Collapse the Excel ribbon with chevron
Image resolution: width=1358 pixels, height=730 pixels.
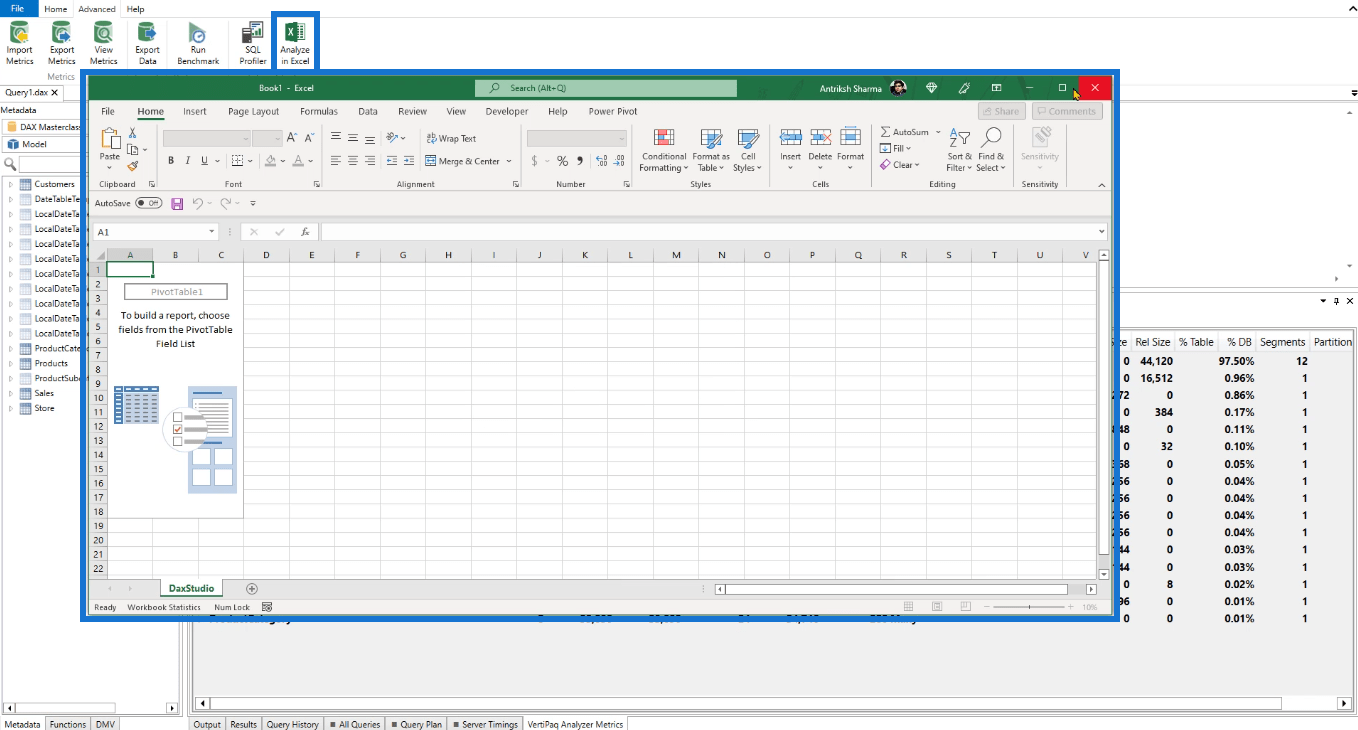point(1102,184)
